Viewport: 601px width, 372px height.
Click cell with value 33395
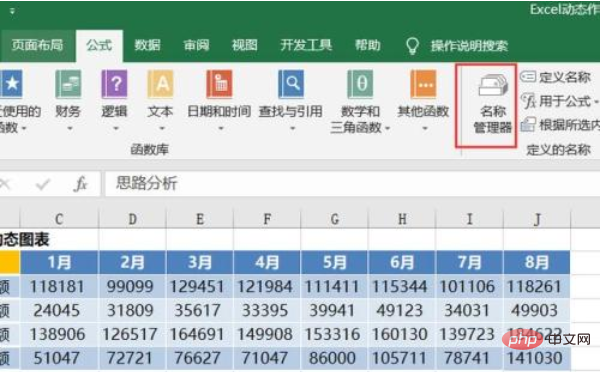coord(267,310)
